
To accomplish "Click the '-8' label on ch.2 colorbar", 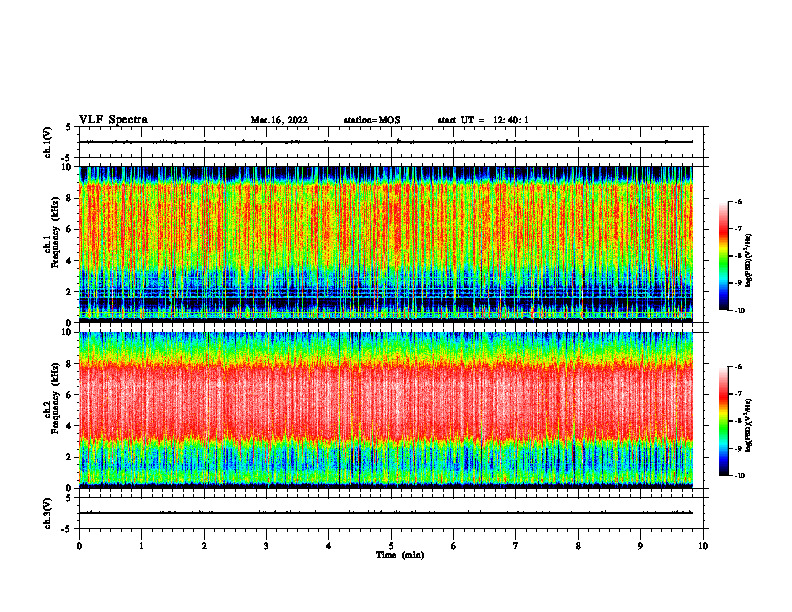I will 738,421.
